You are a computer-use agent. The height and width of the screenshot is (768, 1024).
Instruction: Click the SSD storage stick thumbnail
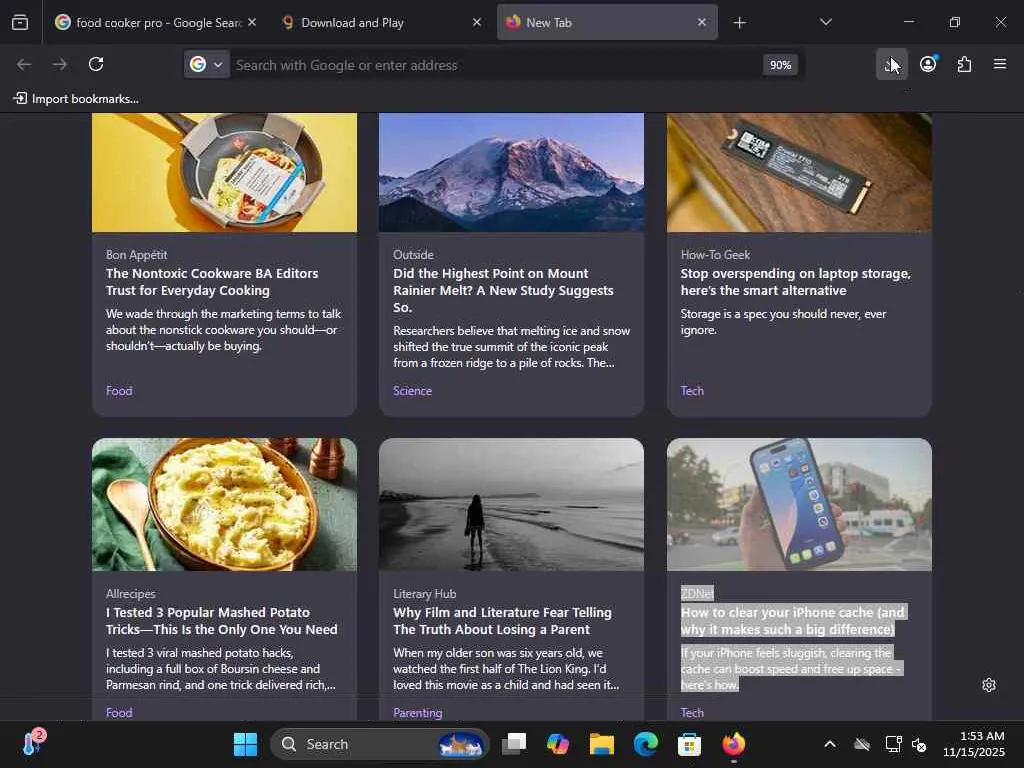click(799, 172)
